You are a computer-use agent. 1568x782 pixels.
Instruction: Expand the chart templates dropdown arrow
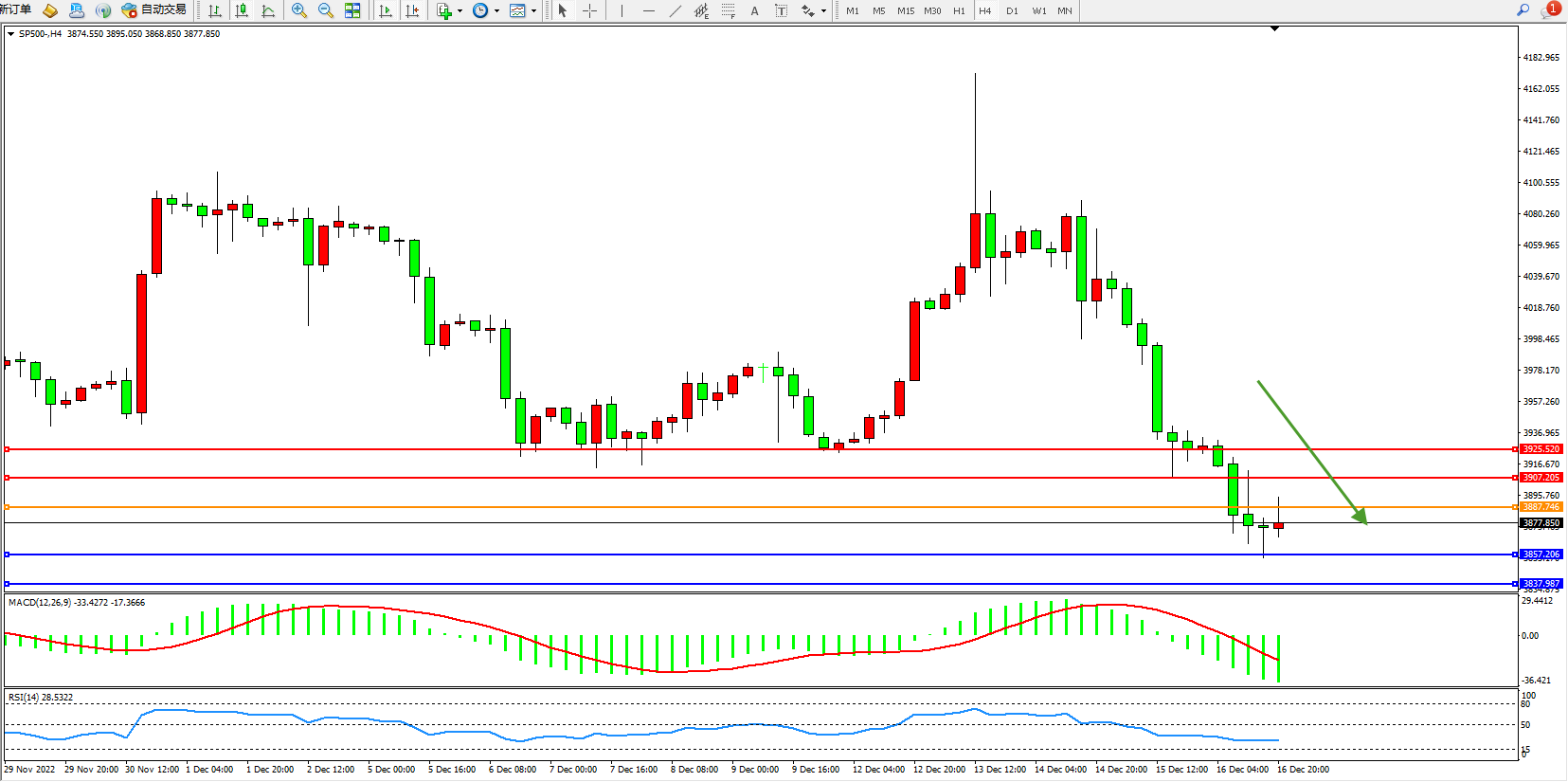pos(533,11)
